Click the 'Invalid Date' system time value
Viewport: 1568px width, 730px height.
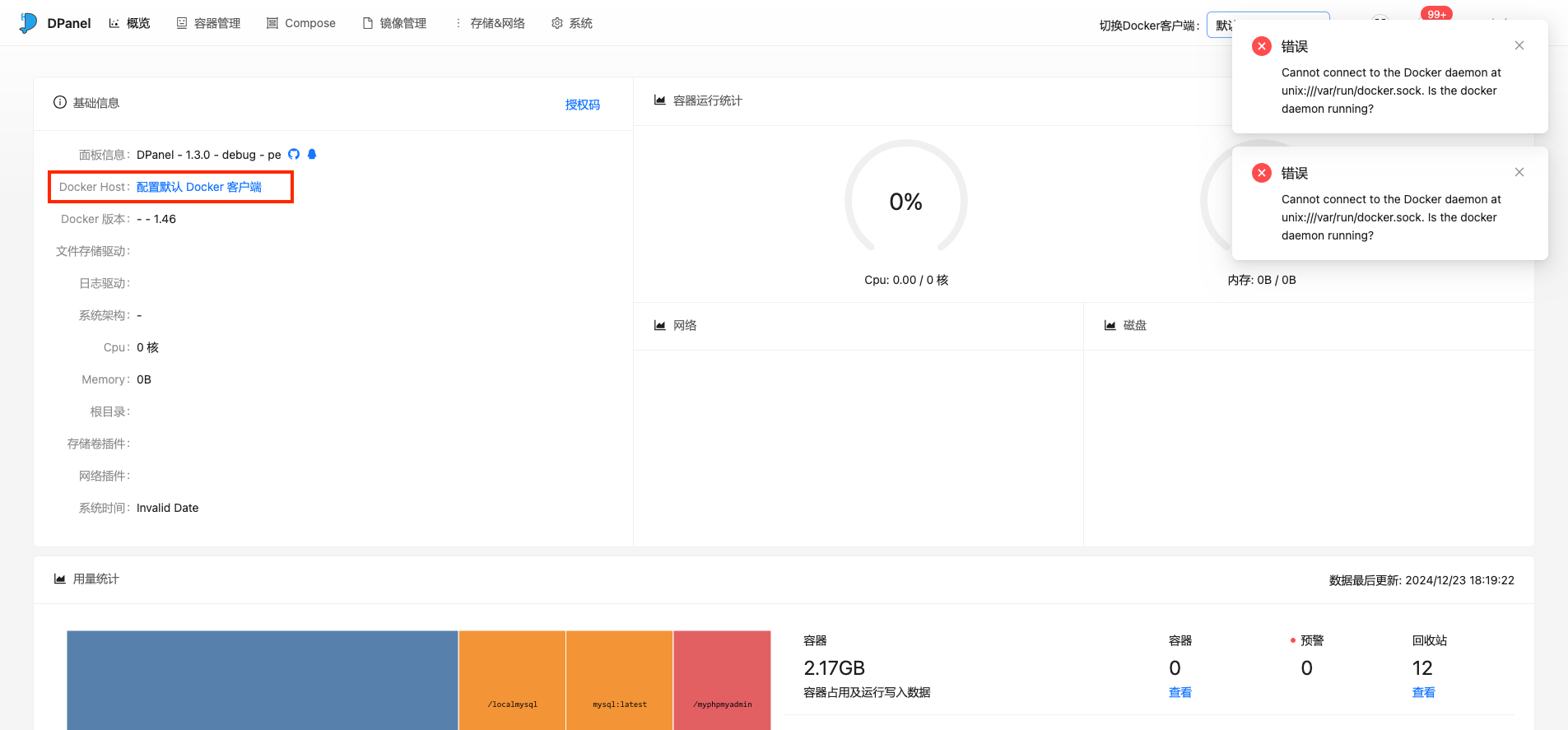pyautogui.click(x=168, y=508)
